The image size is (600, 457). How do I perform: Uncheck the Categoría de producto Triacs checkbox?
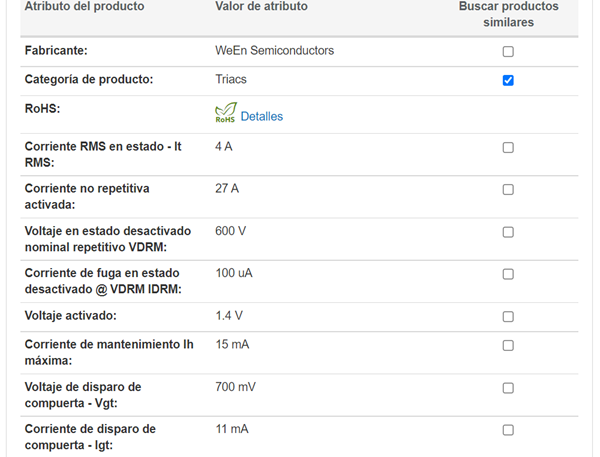click(x=508, y=80)
